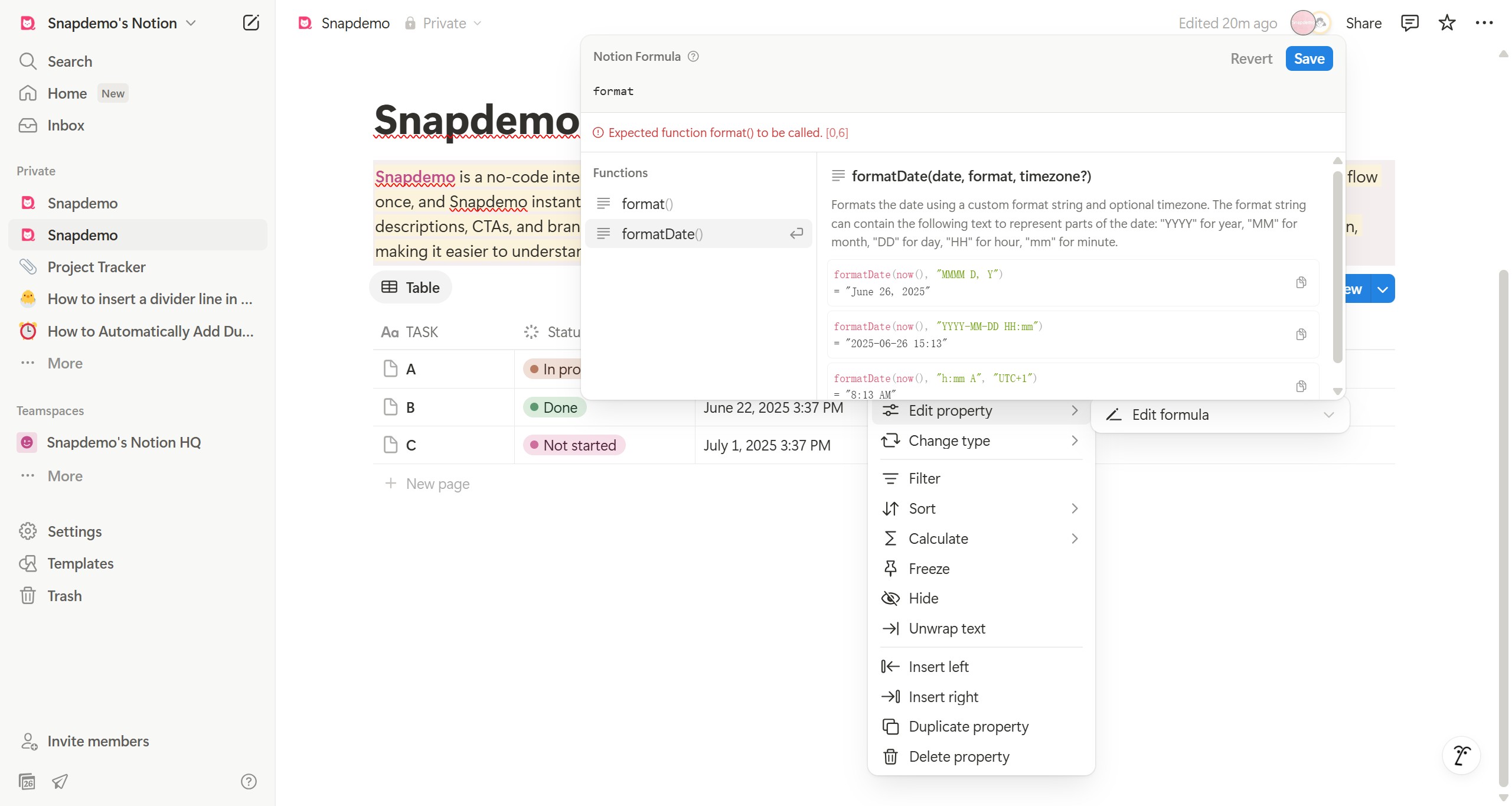Open the Notion AI floating button

pyautogui.click(x=1461, y=755)
